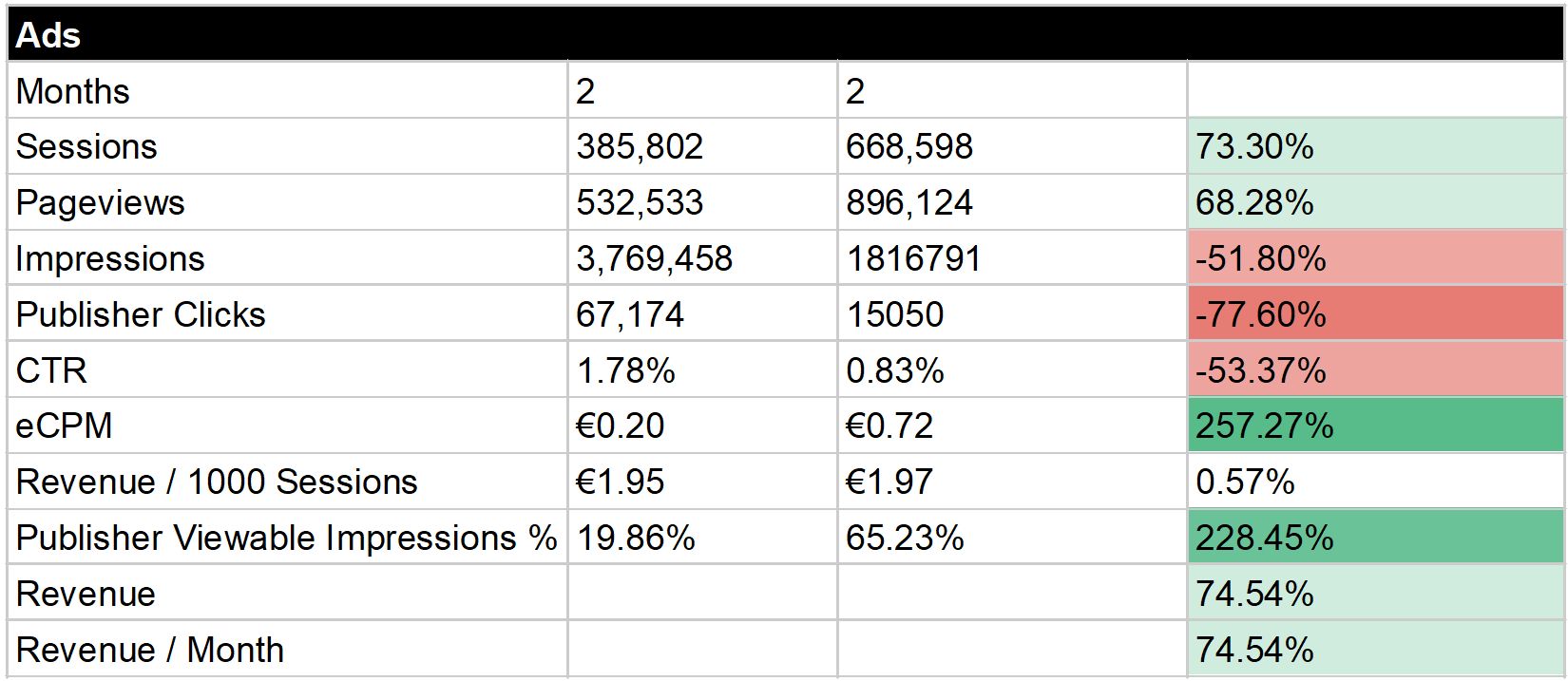Click the dark red -77.60% cell
This screenshot has height=681, width=1568.
click(1260, 315)
